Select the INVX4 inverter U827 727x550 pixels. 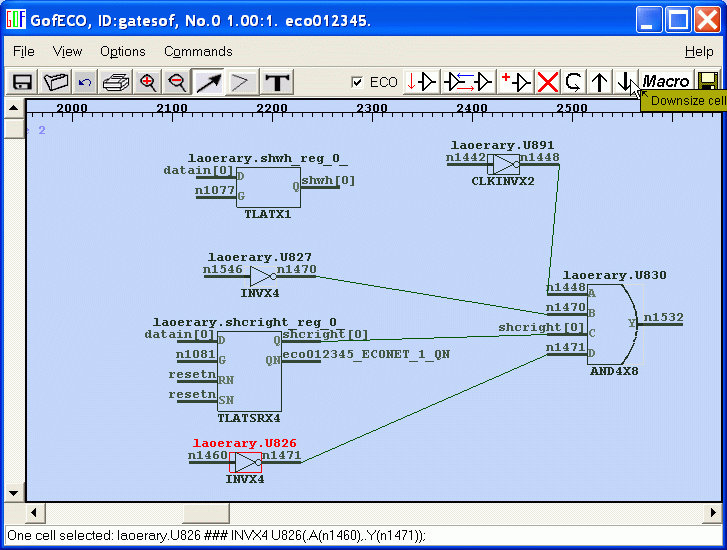[x=262, y=276]
